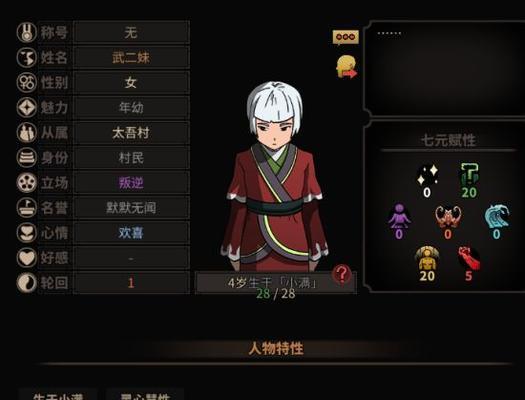Viewport: 525px width, 400px height.
Task: Click the golden head swap character icon
Action: coord(347,67)
